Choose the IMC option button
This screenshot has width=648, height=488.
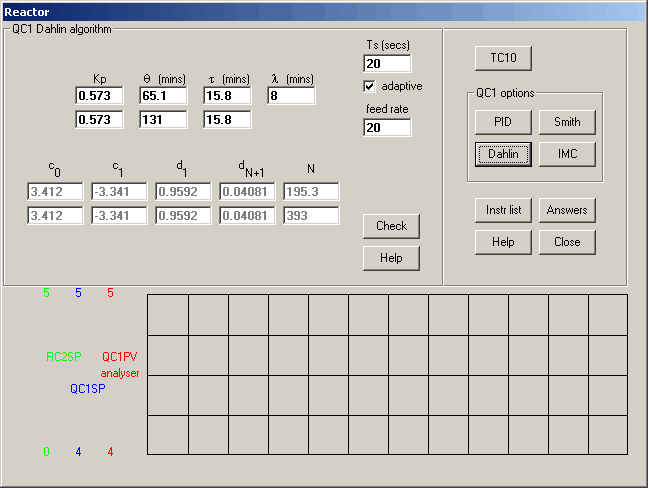[x=567, y=154]
